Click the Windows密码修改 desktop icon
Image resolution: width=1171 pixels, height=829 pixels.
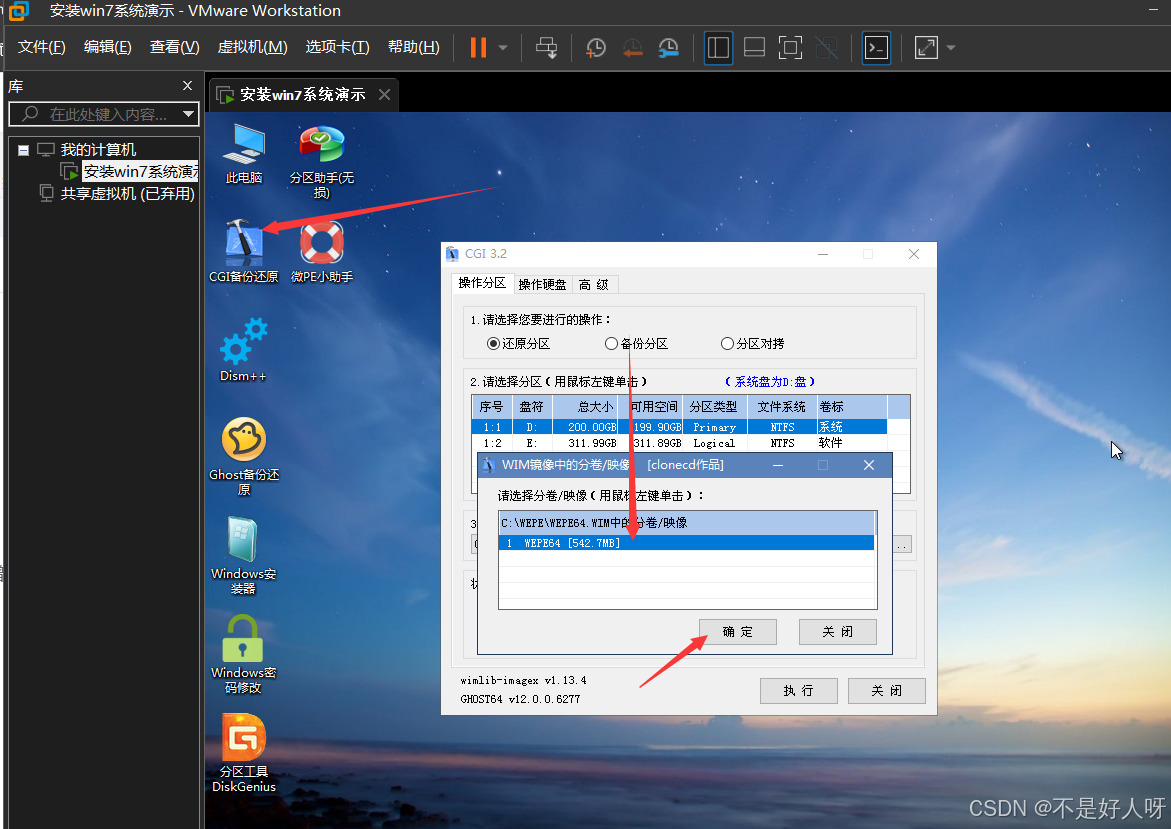coord(243,654)
